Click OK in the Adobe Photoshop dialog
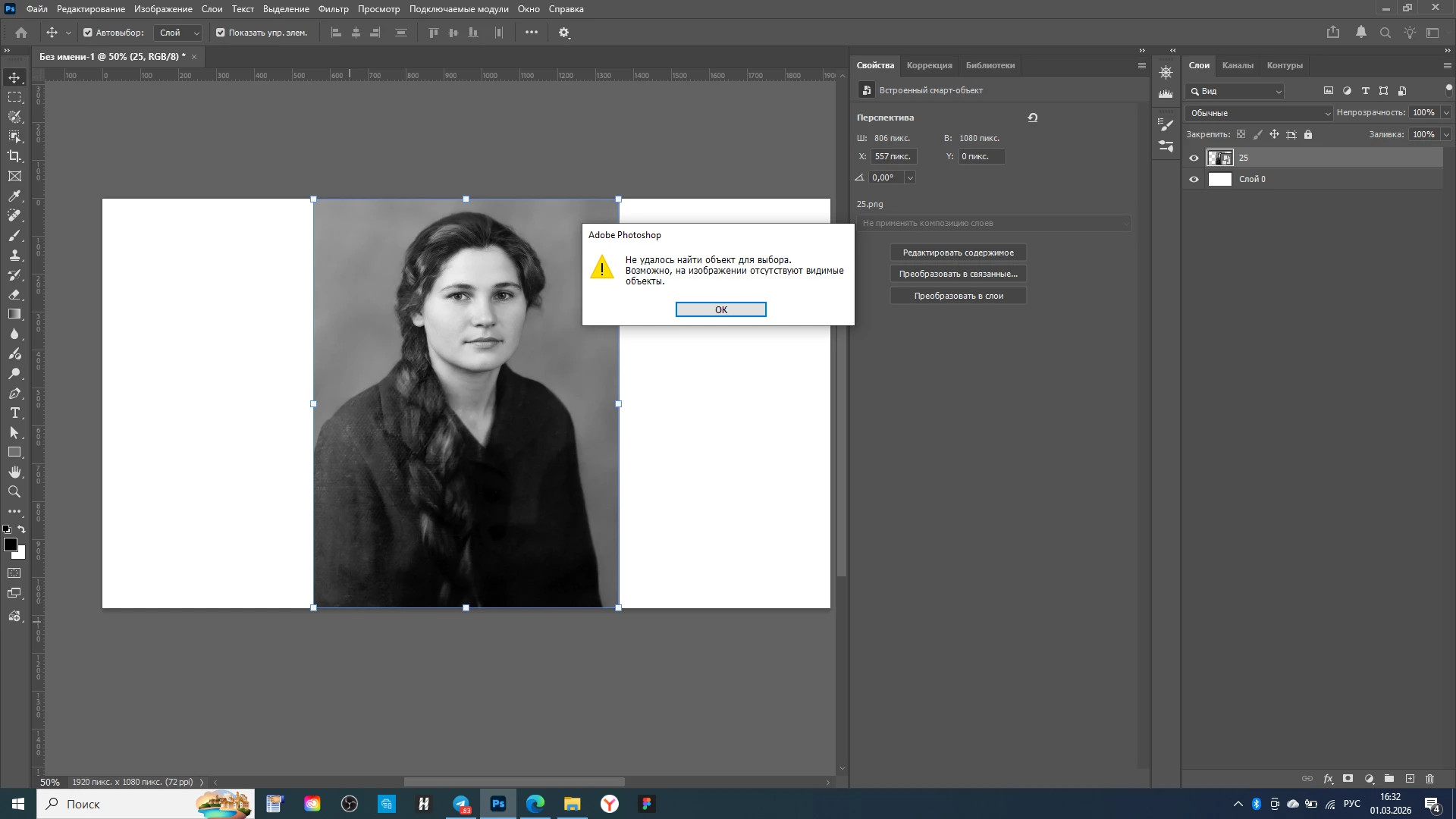This screenshot has height=819, width=1456. pos(720,309)
